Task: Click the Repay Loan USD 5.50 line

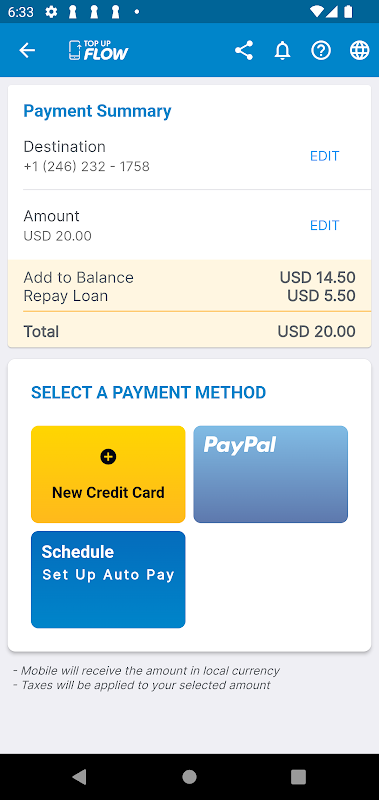Action: click(x=189, y=296)
